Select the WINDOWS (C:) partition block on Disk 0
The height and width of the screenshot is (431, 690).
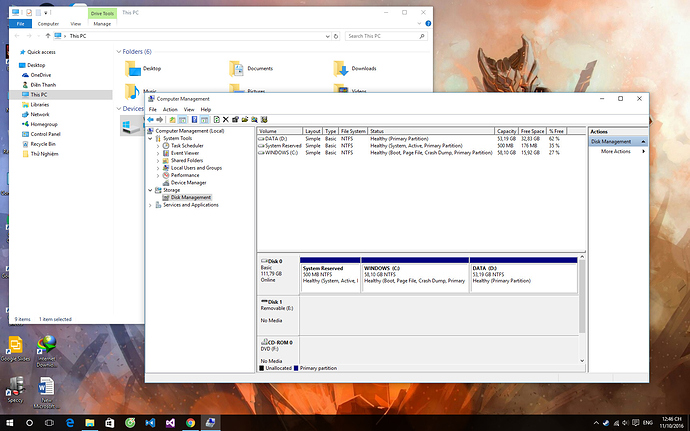pos(415,275)
